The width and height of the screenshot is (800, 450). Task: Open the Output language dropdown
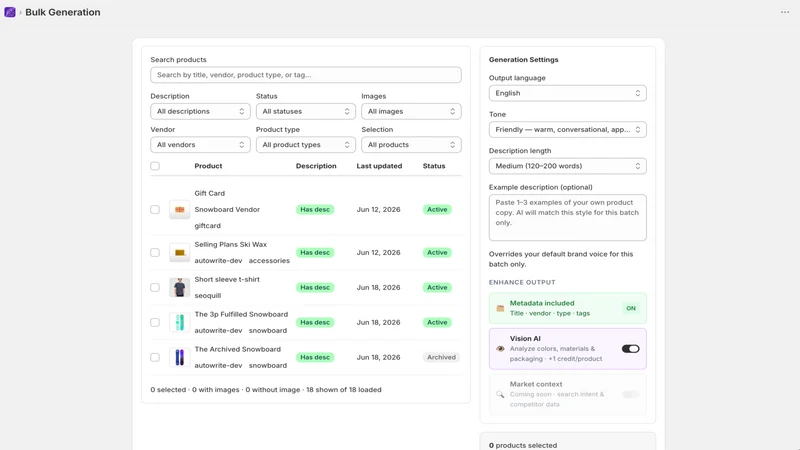(567, 93)
